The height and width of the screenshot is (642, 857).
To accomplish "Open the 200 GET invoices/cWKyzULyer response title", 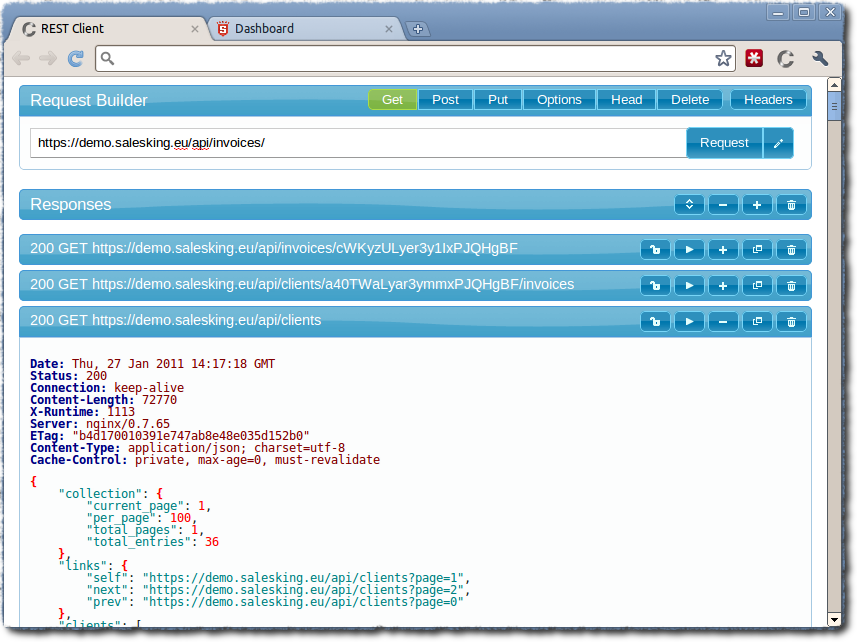I will (274, 248).
